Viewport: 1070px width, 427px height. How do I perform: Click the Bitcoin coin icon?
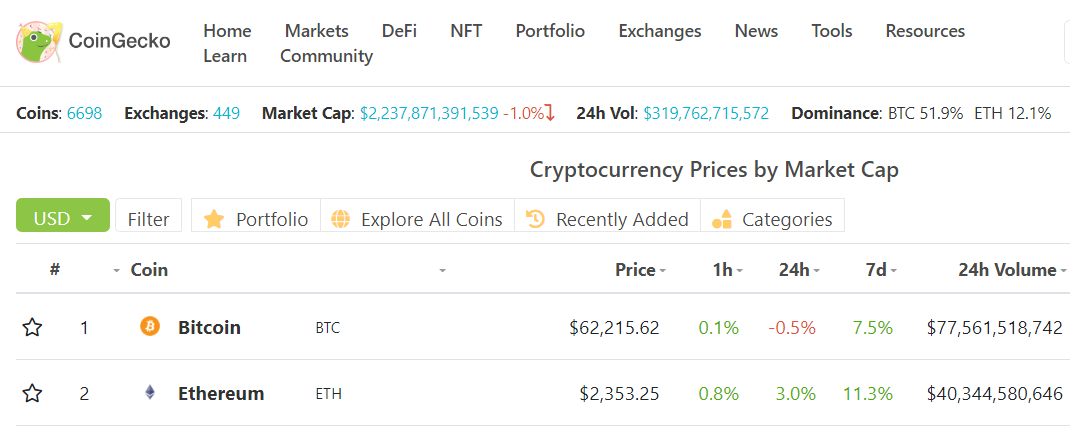[x=150, y=327]
